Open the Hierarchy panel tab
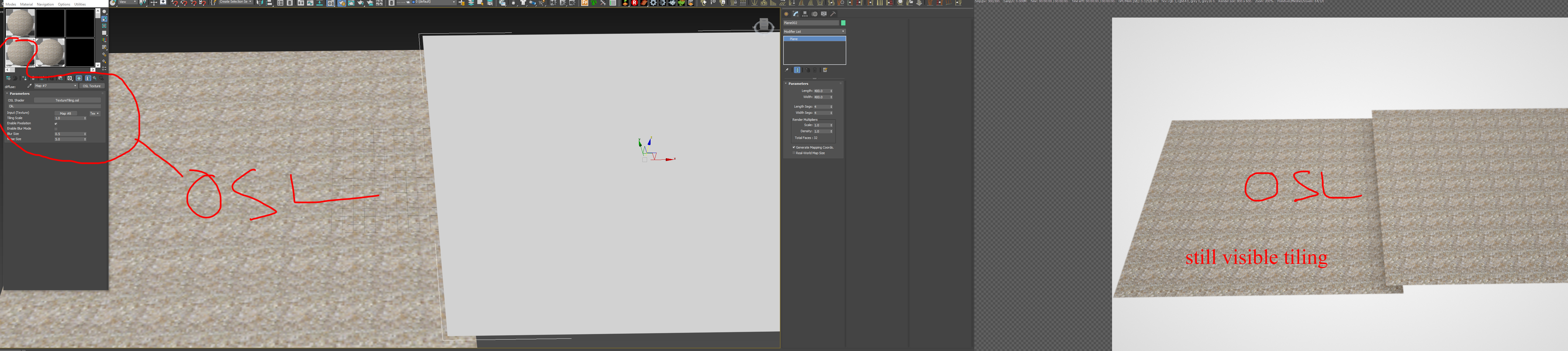The height and width of the screenshot is (351, 1568). 805,14
